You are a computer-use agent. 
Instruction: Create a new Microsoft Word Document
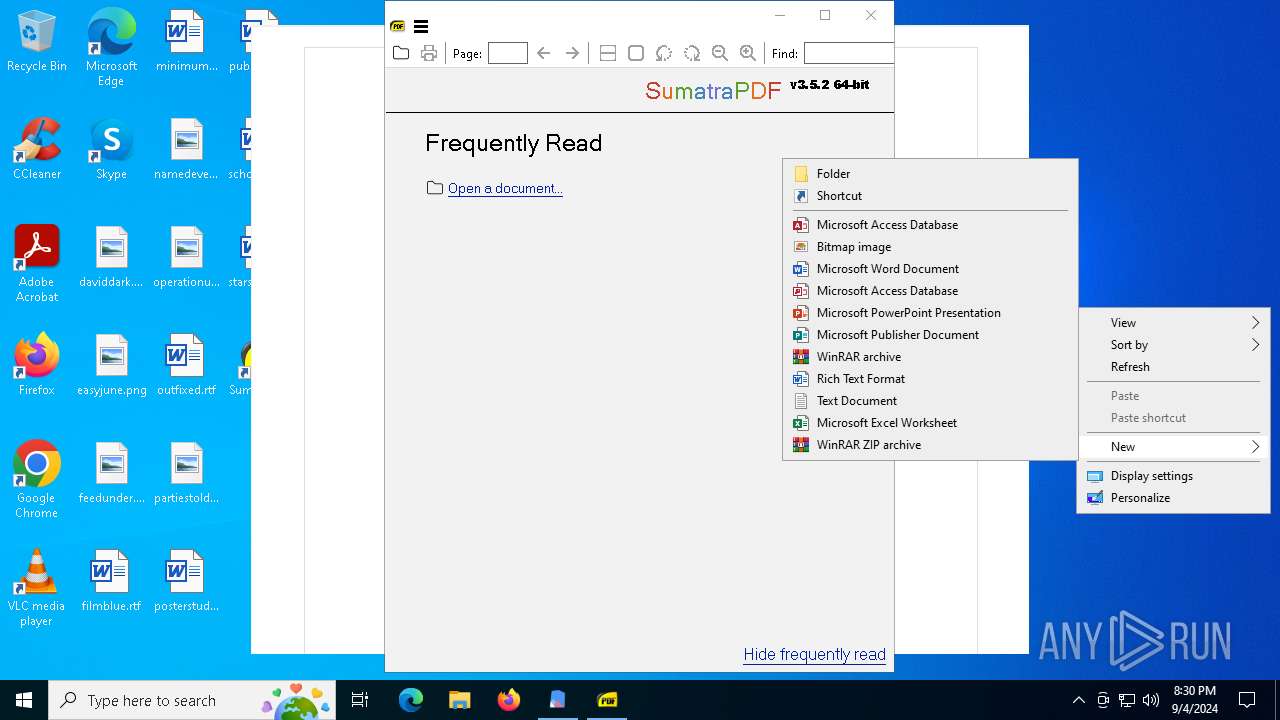click(x=930, y=269)
